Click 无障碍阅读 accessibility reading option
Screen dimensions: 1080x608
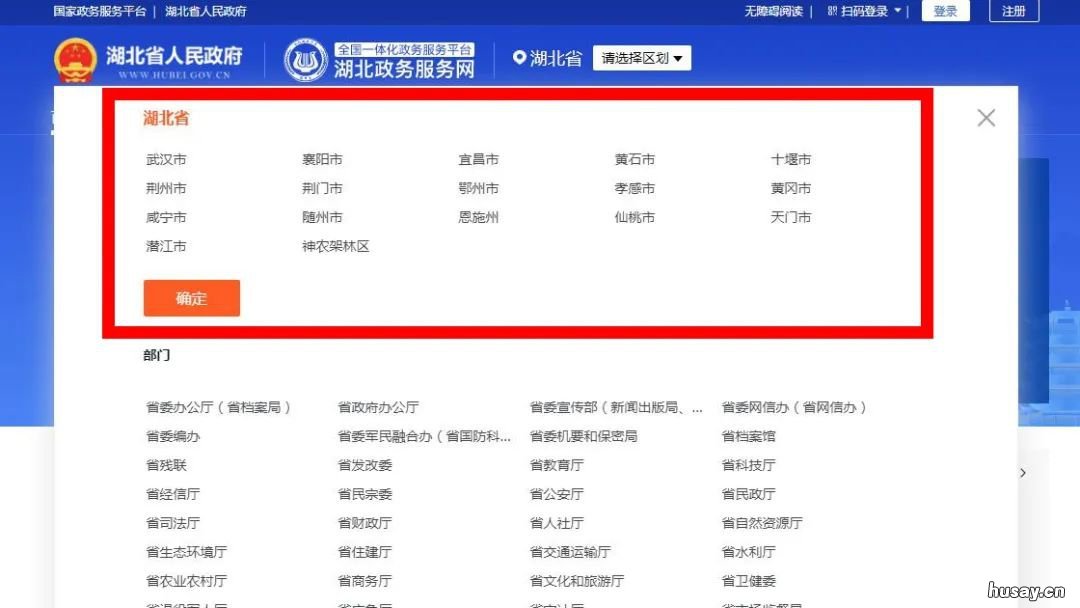pyautogui.click(x=774, y=12)
